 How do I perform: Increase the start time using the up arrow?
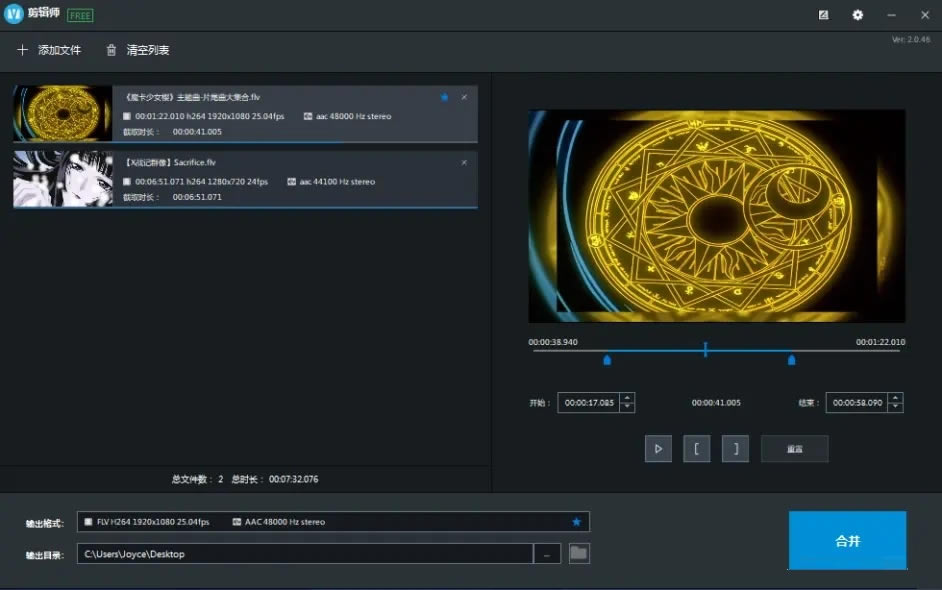tap(627, 398)
